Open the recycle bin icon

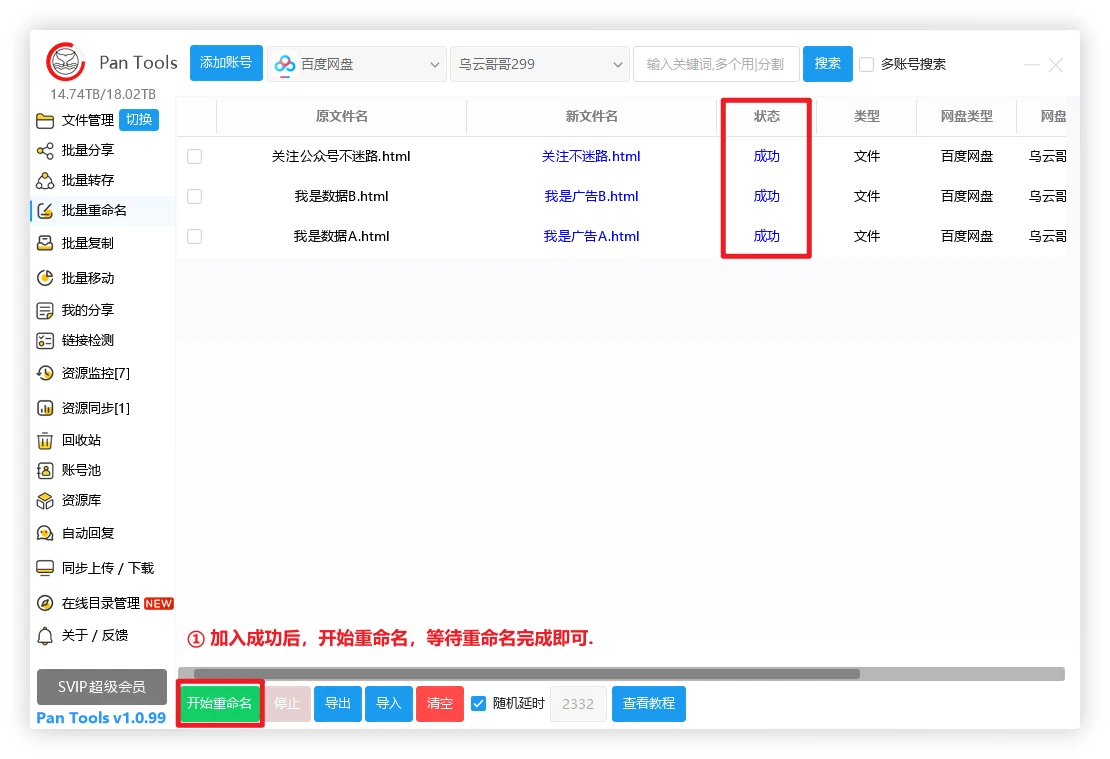[x=45, y=440]
